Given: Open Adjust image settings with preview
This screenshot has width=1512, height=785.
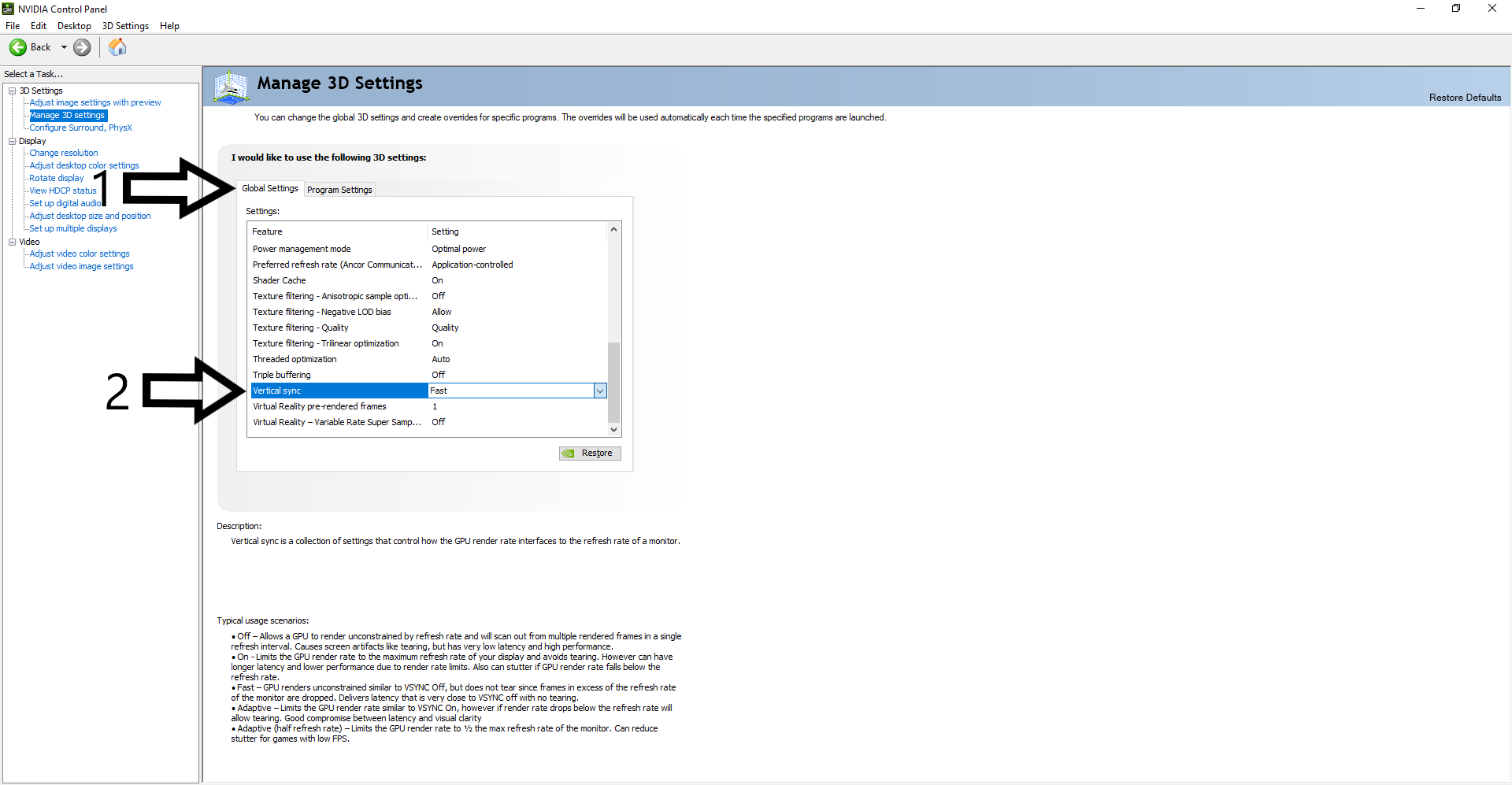Looking at the screenshot, I should 95,102.
